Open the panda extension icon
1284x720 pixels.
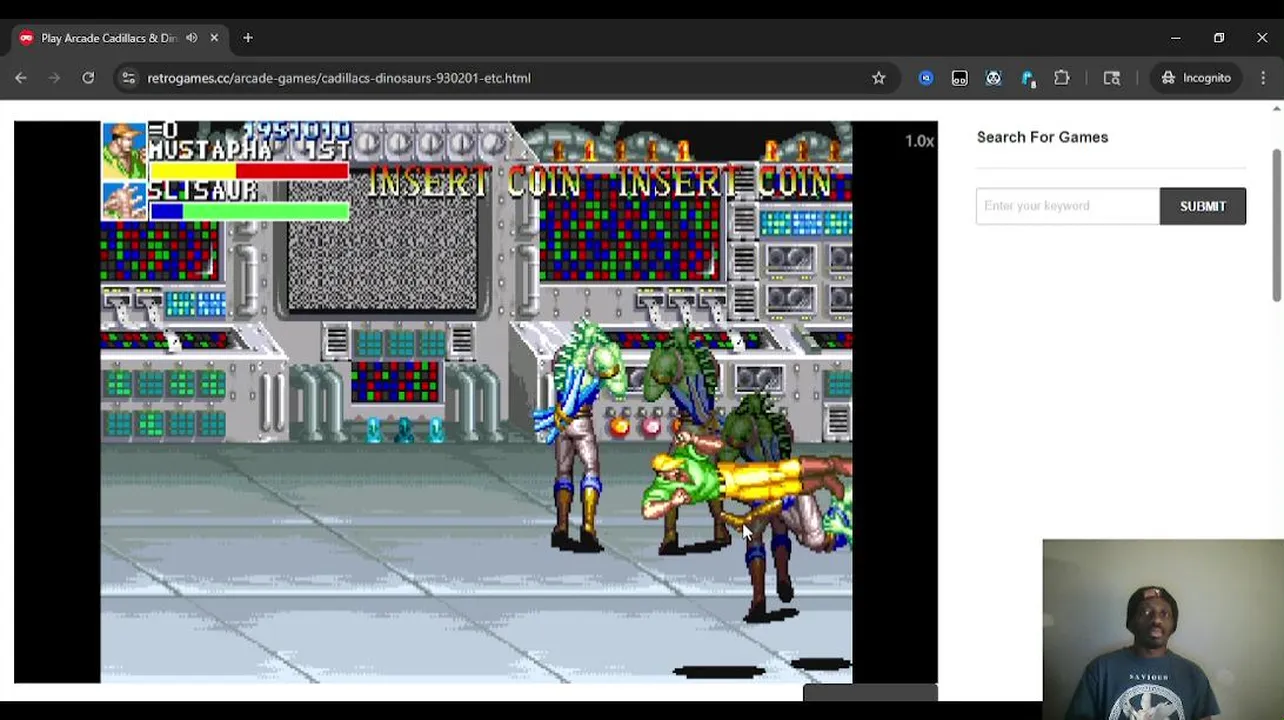click(x=993, y=78)
